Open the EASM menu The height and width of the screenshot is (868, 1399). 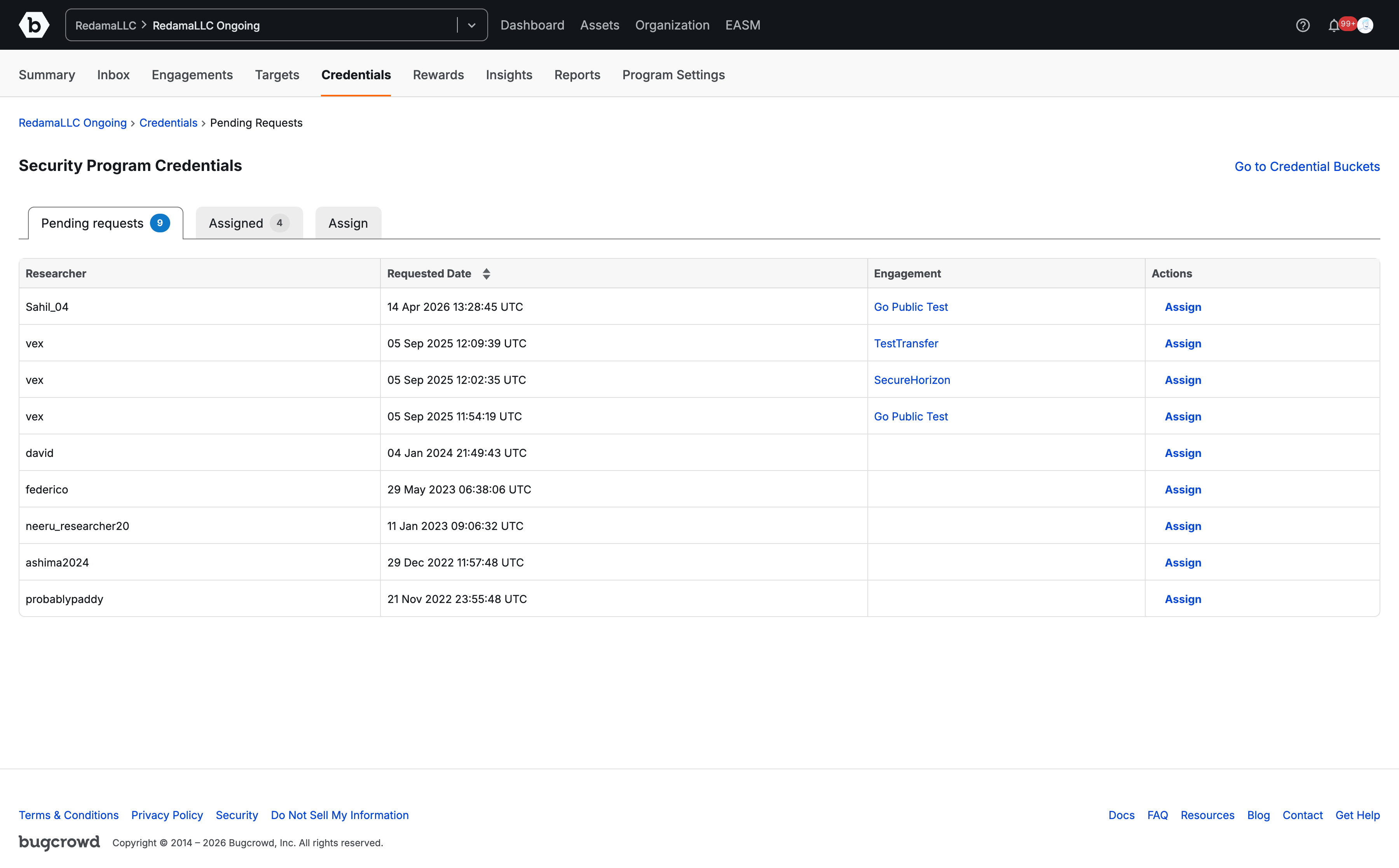pyautogui.click(x=742, y=25)
